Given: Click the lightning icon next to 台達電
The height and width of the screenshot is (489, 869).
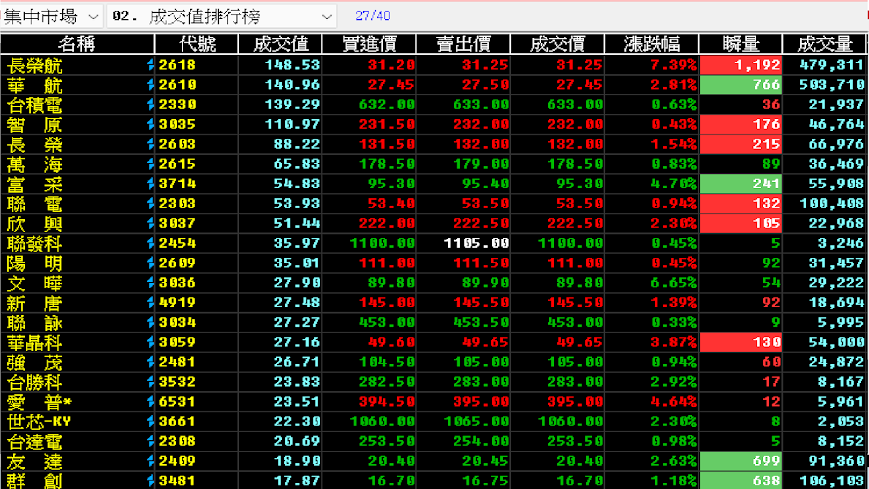Looking at the screenshot, I should point(150,441).
